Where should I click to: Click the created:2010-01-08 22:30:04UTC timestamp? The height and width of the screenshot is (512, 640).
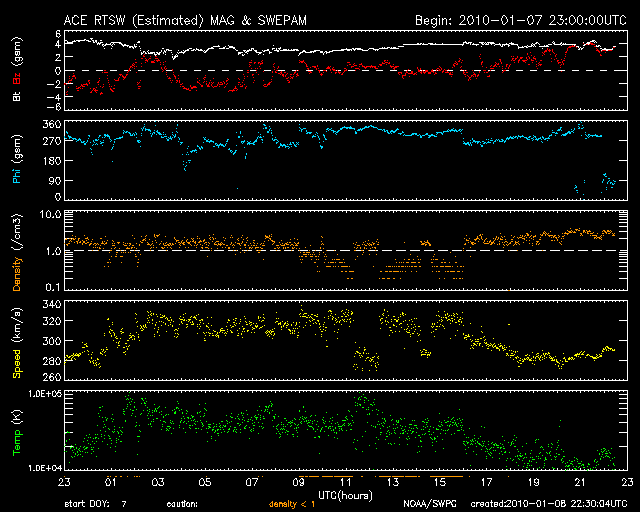(x=549, y=504)
